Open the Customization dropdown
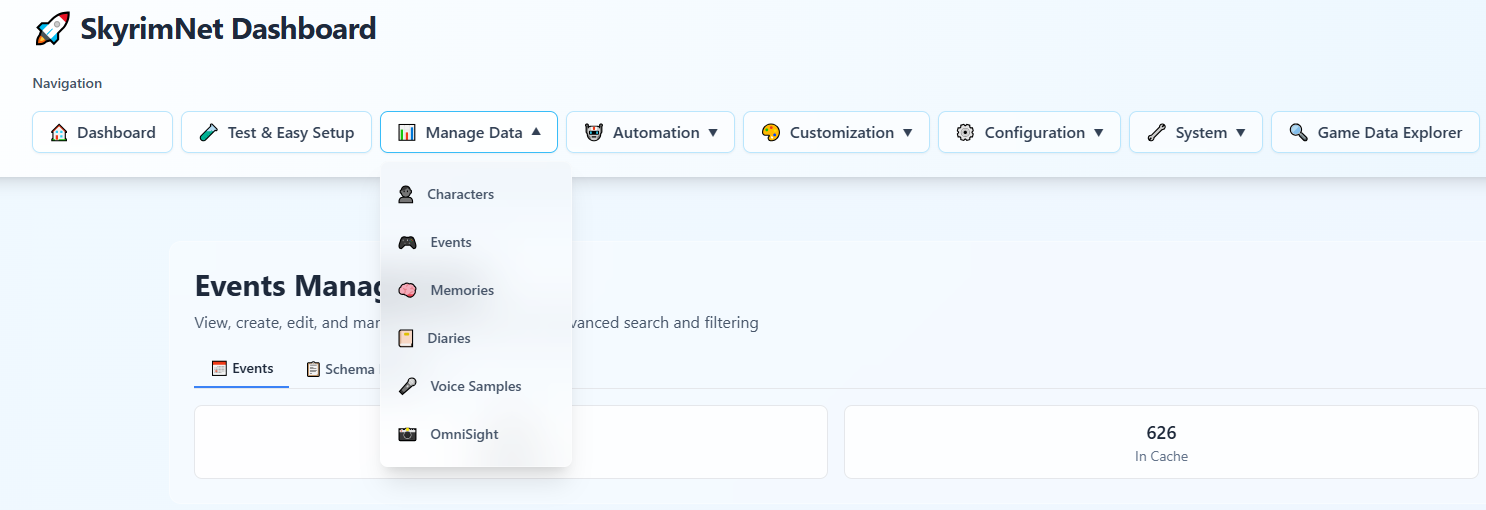 pos(836,132)
